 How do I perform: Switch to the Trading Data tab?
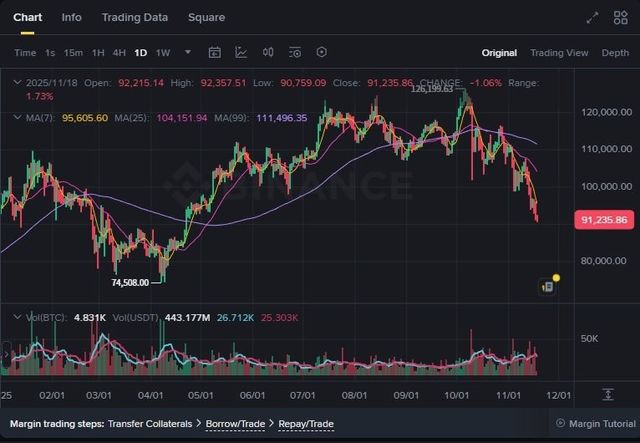134,17
